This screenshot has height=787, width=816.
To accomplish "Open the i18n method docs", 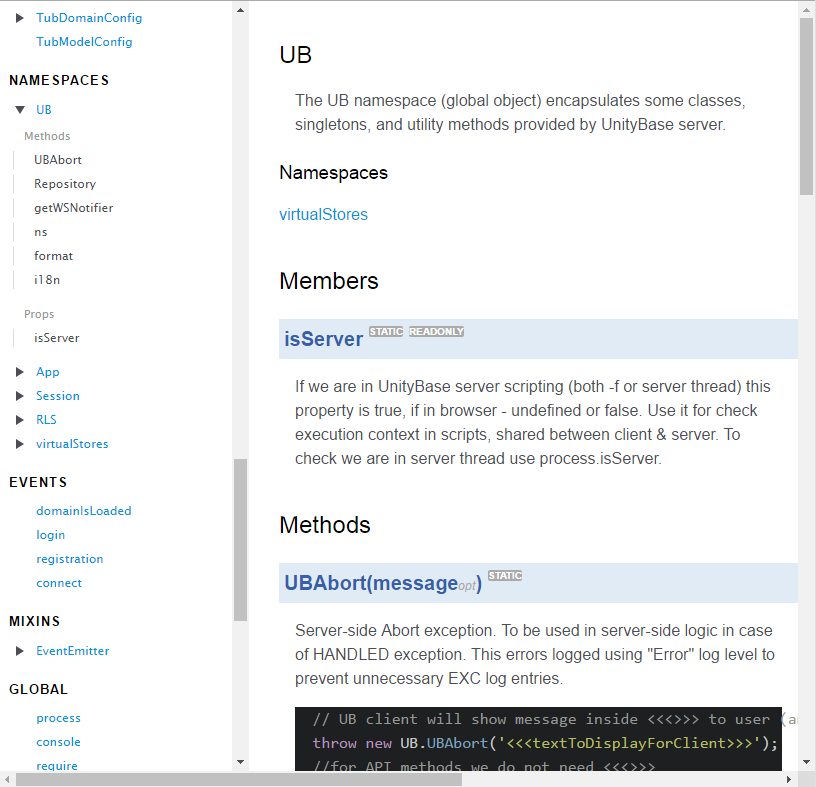I will click(x=46, y=279).
